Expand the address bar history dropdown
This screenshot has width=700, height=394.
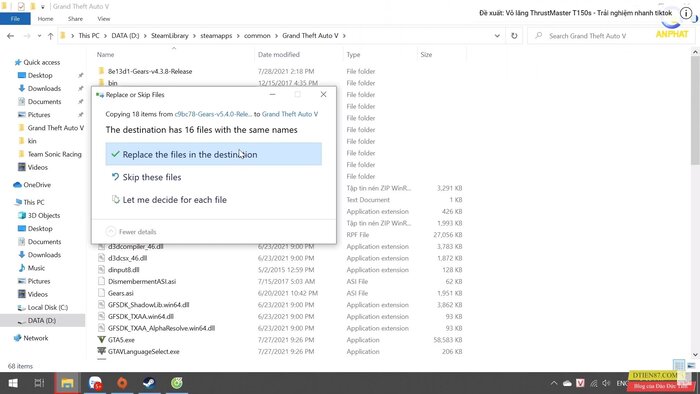[x=497, y=36]
